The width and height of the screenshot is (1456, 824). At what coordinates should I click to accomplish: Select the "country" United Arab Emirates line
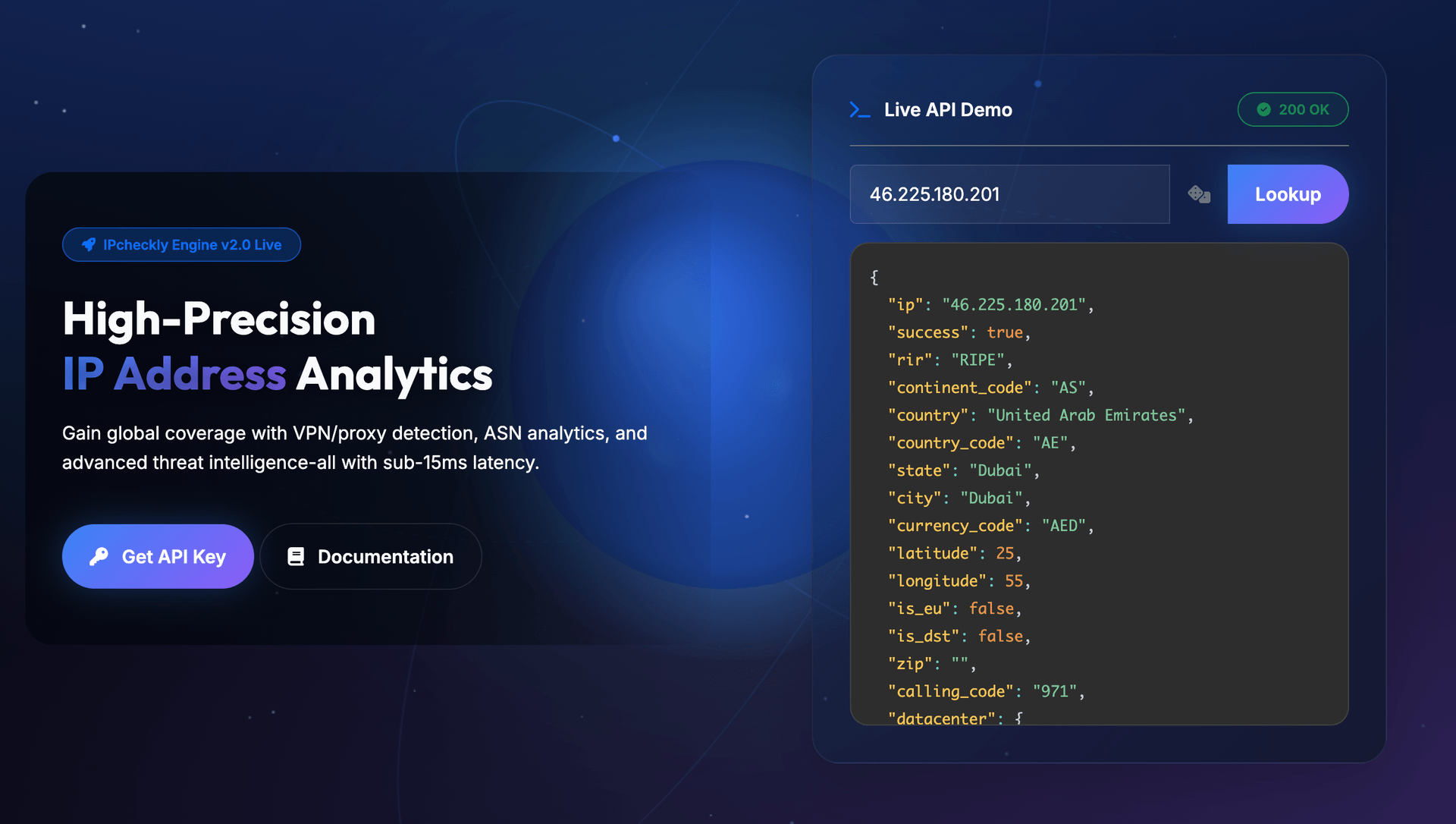click(x=1040, y=415)
